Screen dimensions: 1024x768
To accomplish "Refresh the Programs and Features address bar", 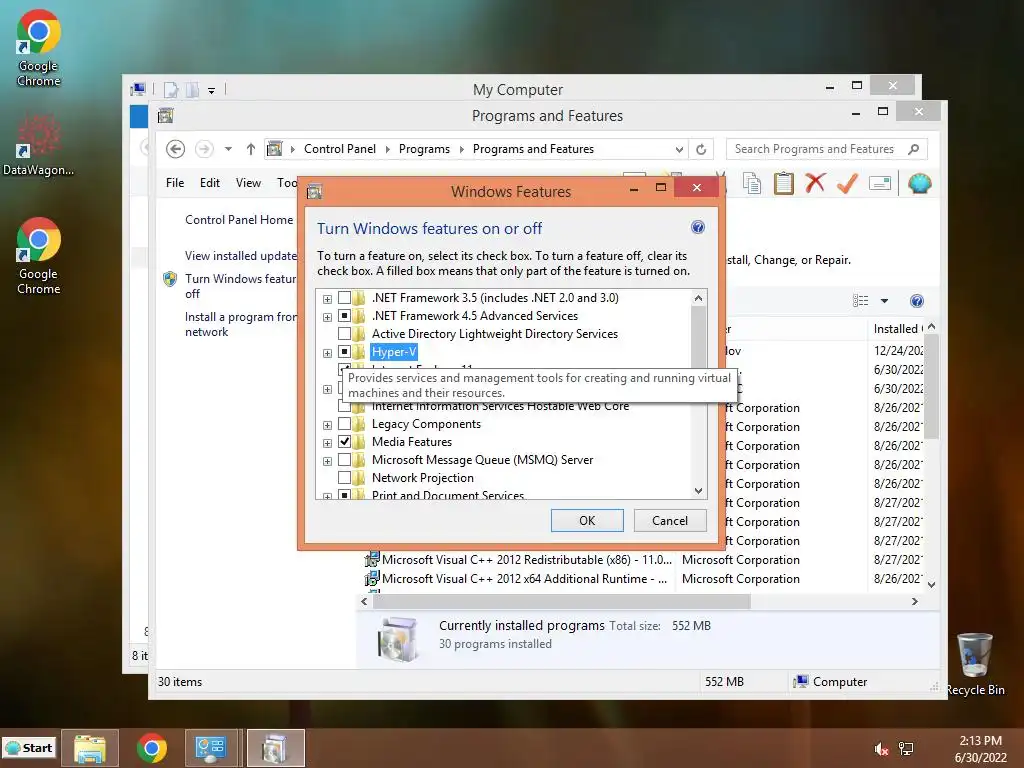I will pos(701,149).
